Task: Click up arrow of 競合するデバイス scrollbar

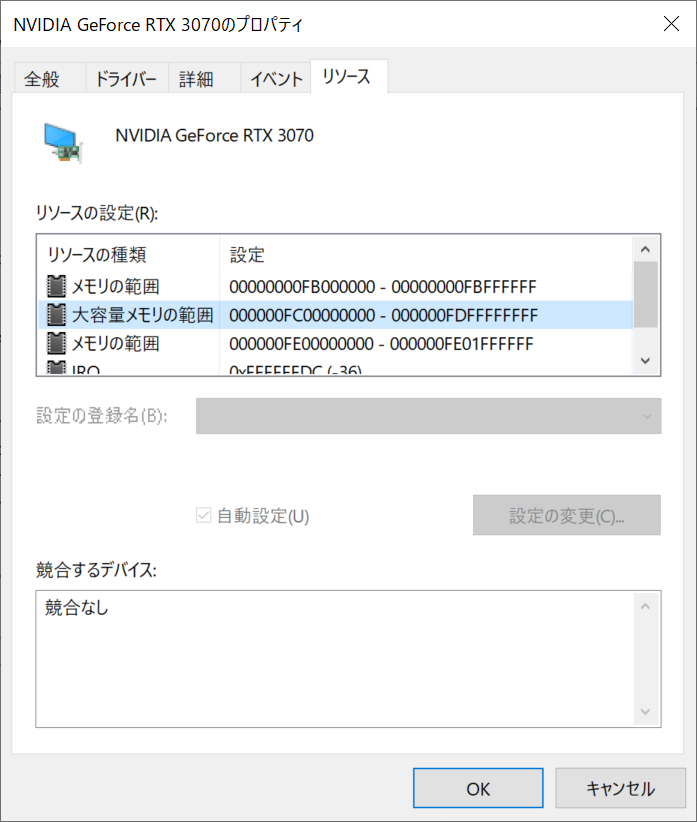Action: (646, 606)
